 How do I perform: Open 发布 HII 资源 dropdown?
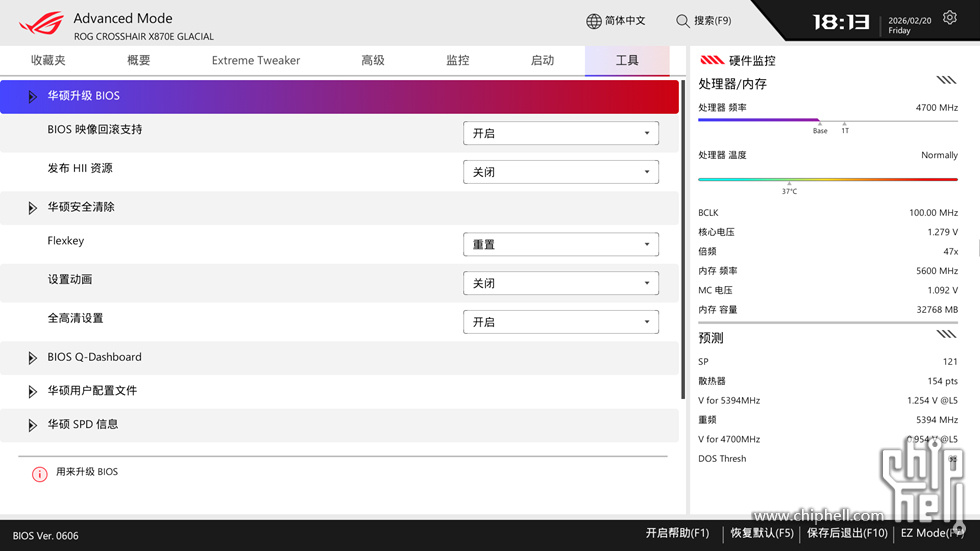click(x=560, y=172)
